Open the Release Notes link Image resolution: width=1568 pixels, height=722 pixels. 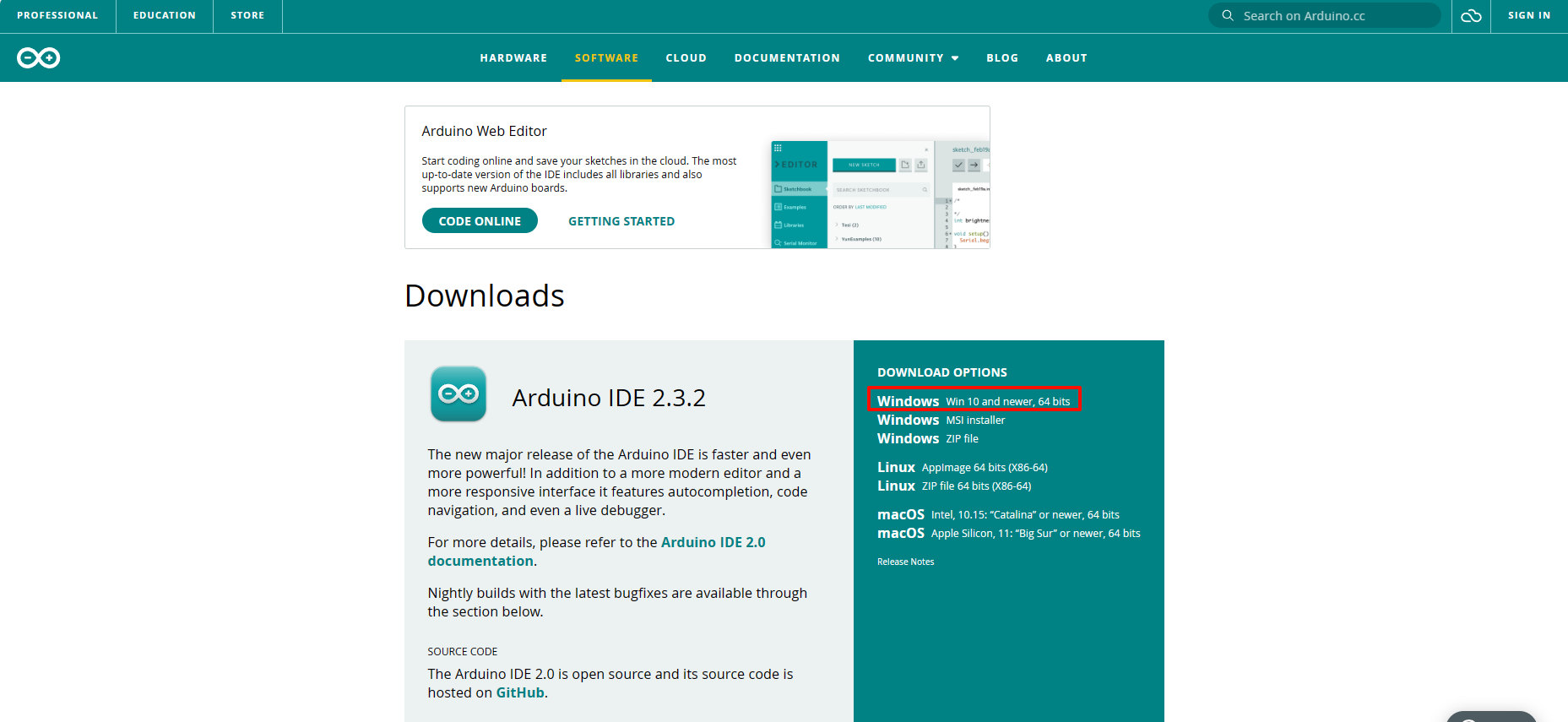pos(905,562)
